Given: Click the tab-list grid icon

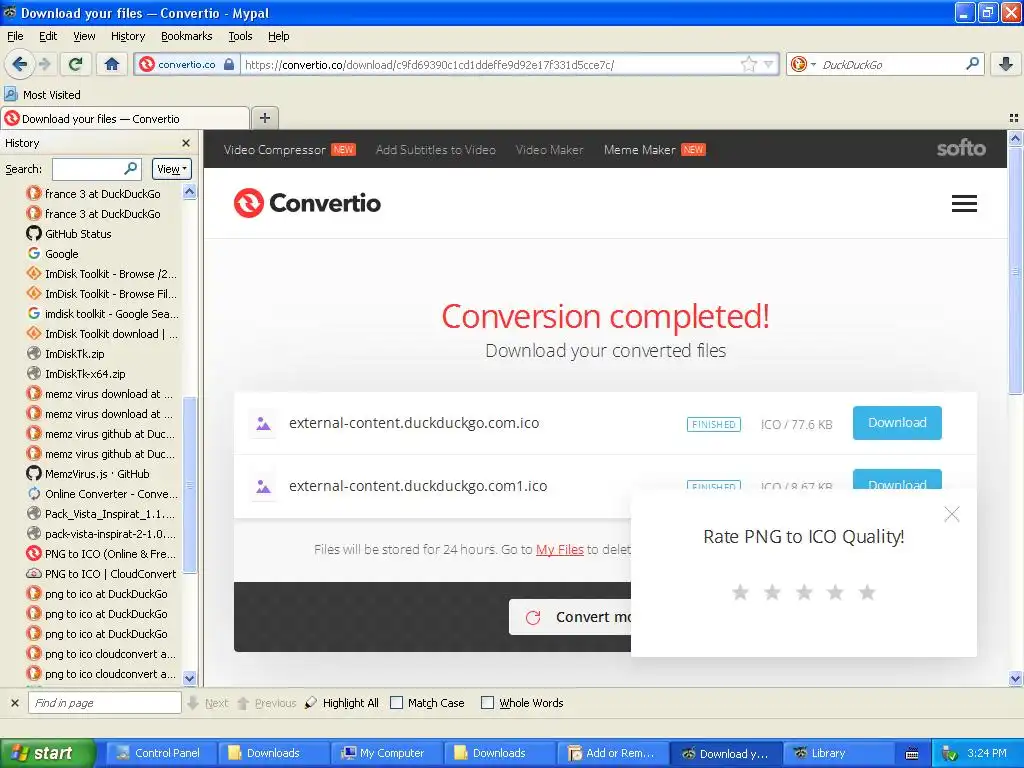Looking at the screenshot, I should pyautogui.click(x=1013, y=118).
